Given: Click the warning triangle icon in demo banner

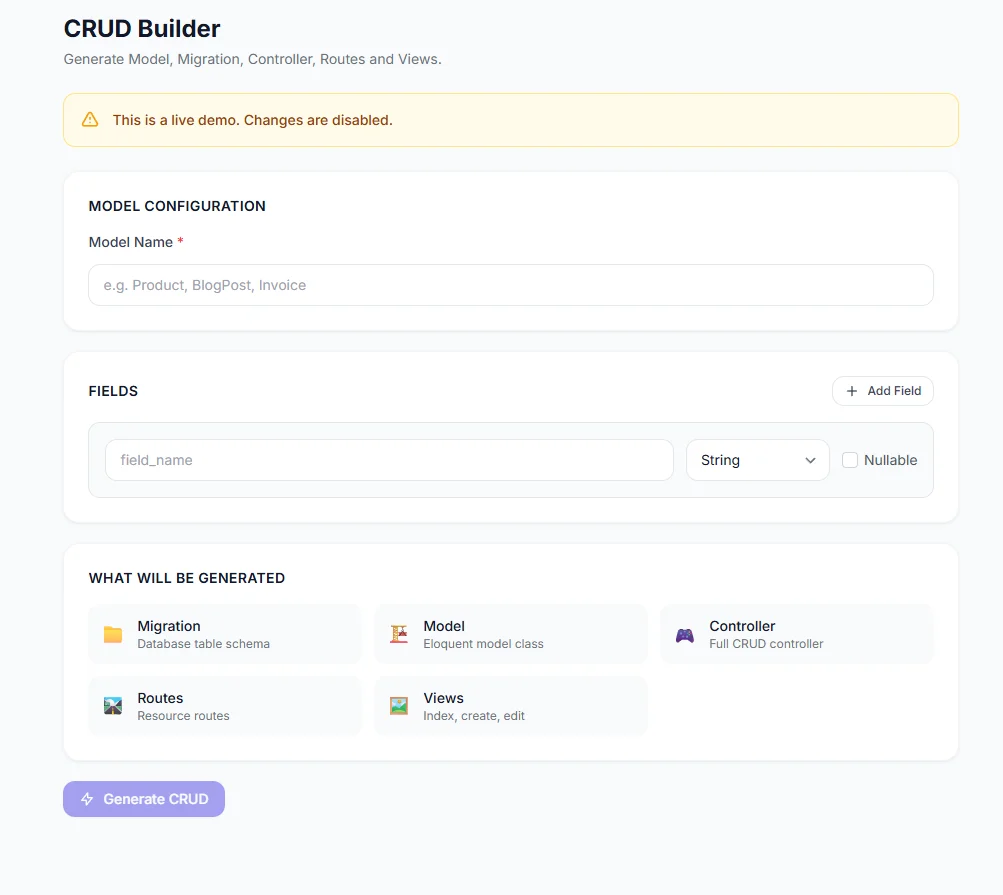Looking at the screenshot, I should tap(90, 120).
